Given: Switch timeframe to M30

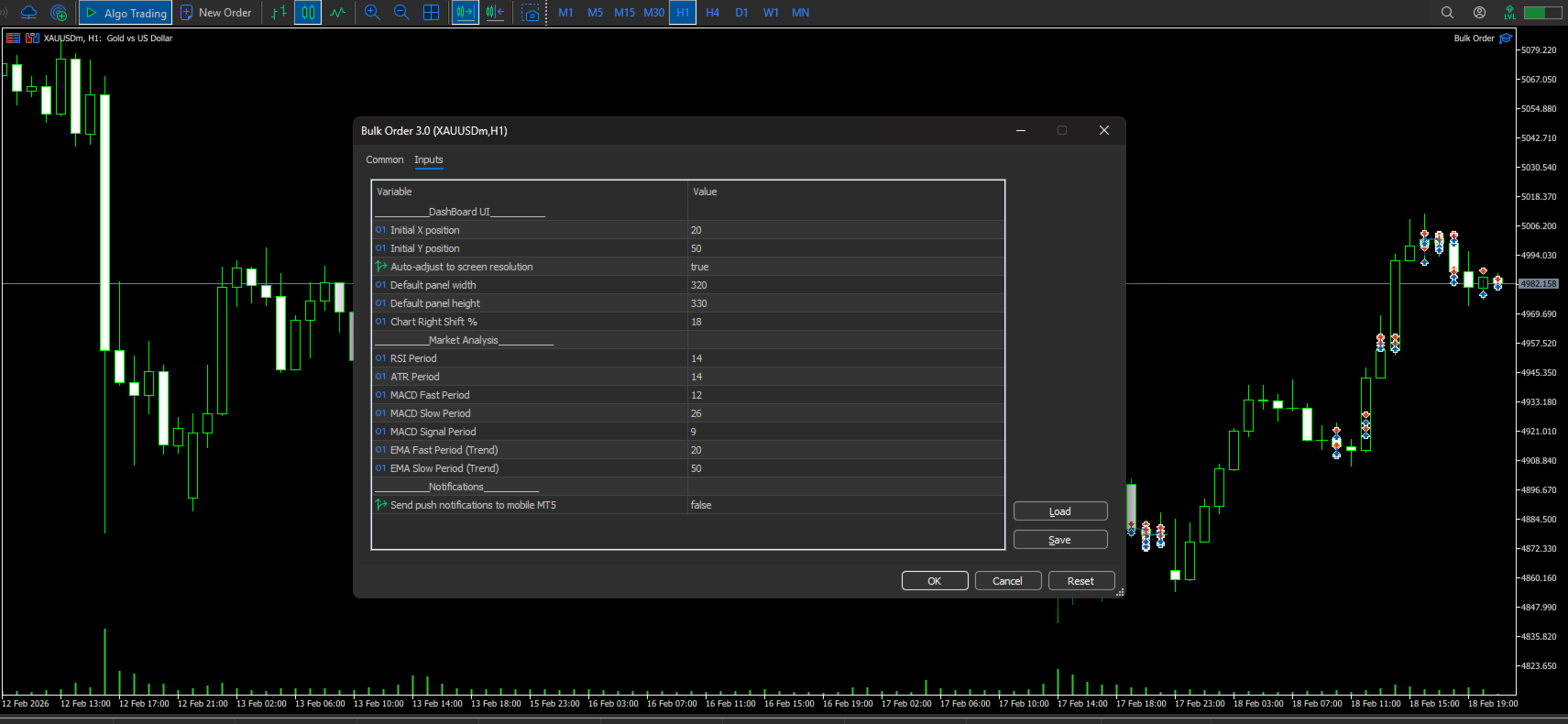Looking at the screenshot, I should coord(653,13).
